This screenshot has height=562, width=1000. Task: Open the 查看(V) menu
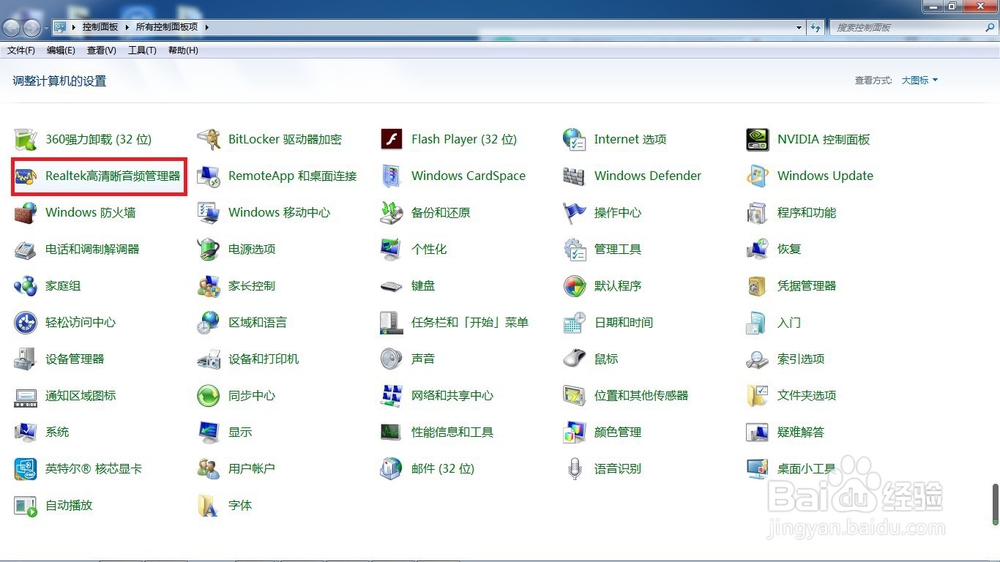101,50
